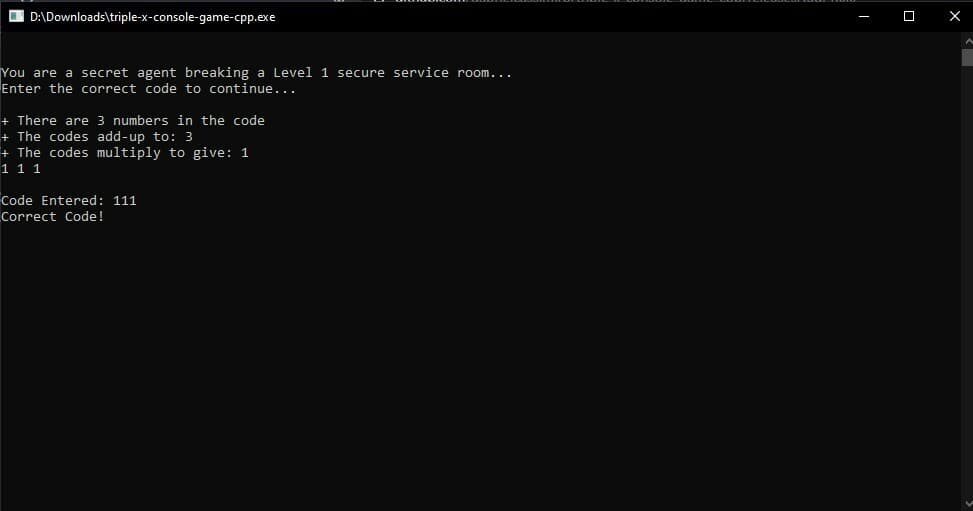Viewport: 973px width, 511px height.
Task: Click the typed "1 1 1" input line
Action: pyautogui.click(x=20, y=169)
